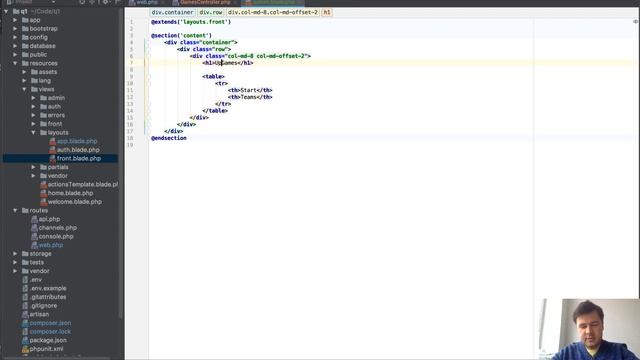Click the inspection indicator at editor's corner
Image resolution: width=640 pixels, height=360 pixels.
point(636,22)
